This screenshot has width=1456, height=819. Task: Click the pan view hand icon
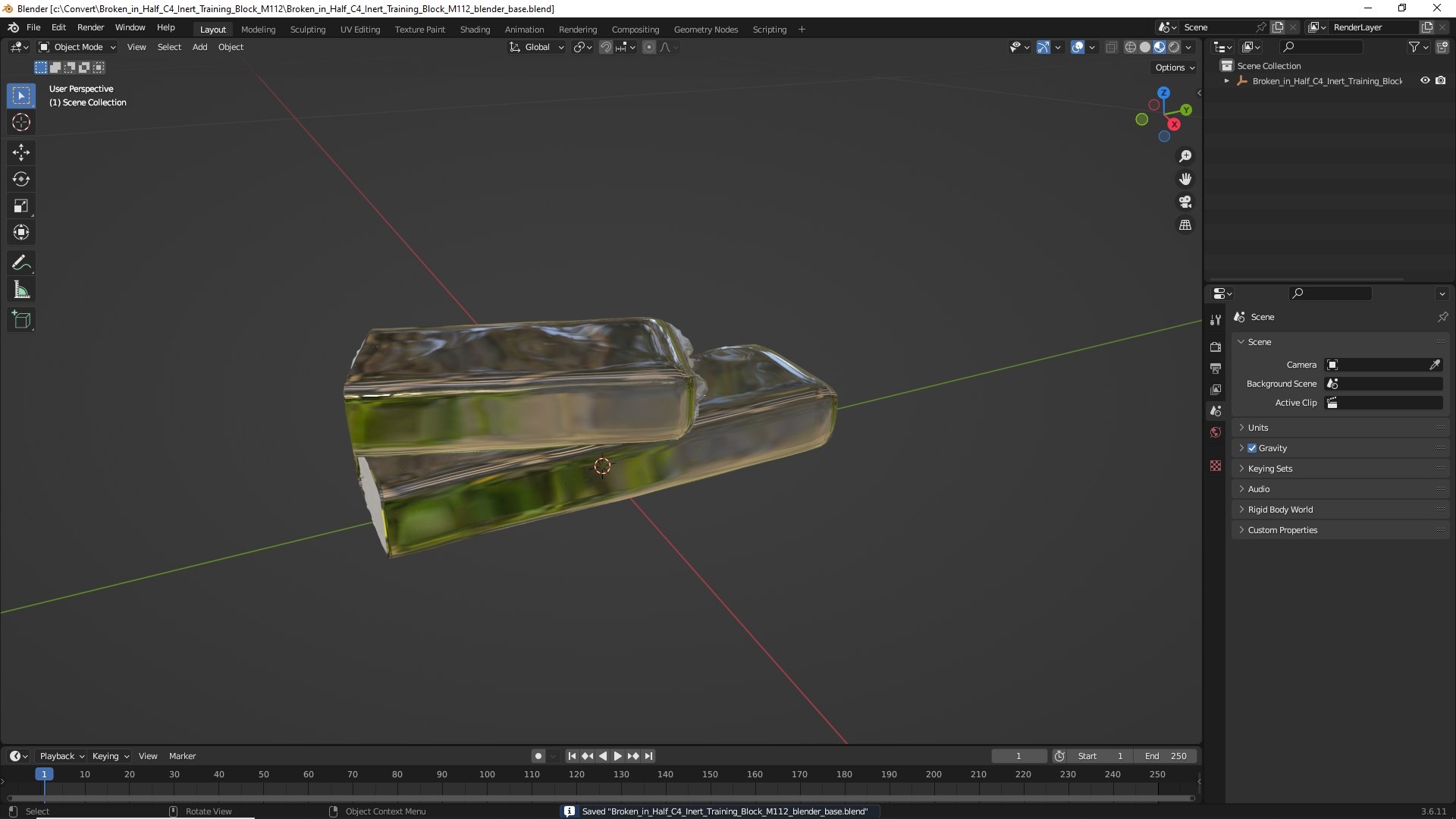(x=1185, y=179)
